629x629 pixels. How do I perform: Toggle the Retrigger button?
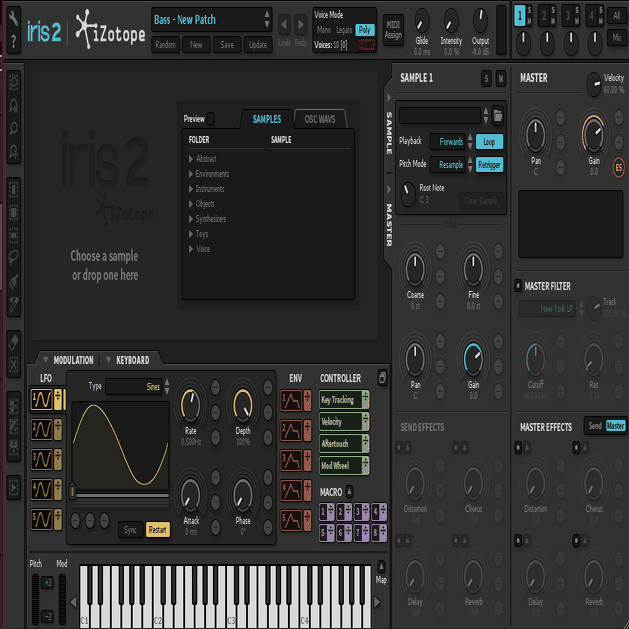(x=489, y=164)
